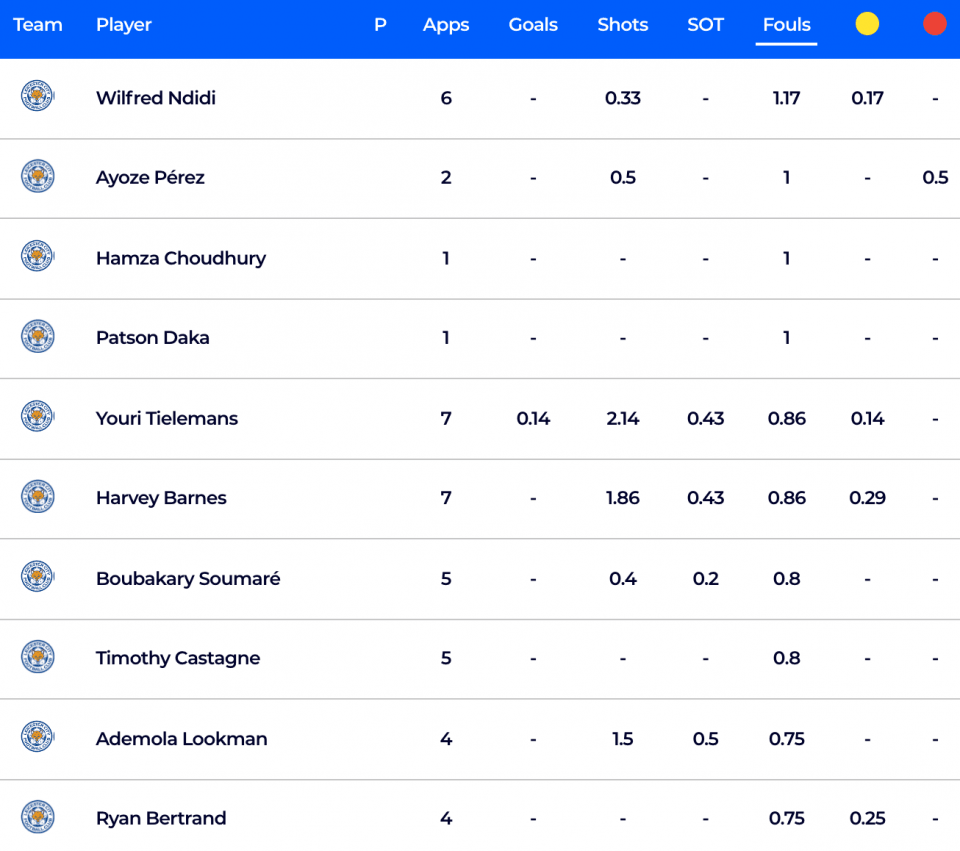Sort table by Fouls column
Screen dimensions: 960x851
click(786, 24)
